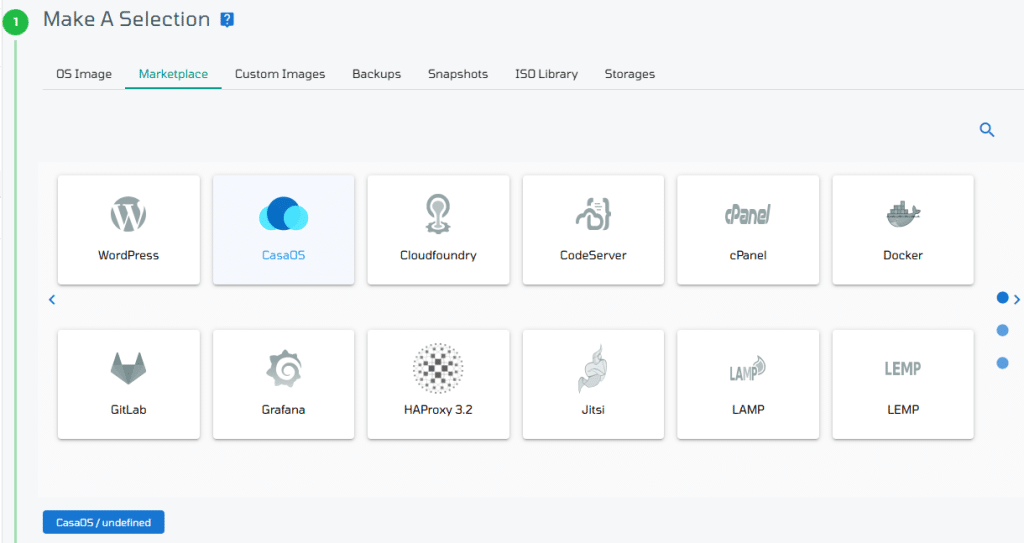Select the CasaOS marketplace app
1024x543 pixels.
(x=283, y=229)
